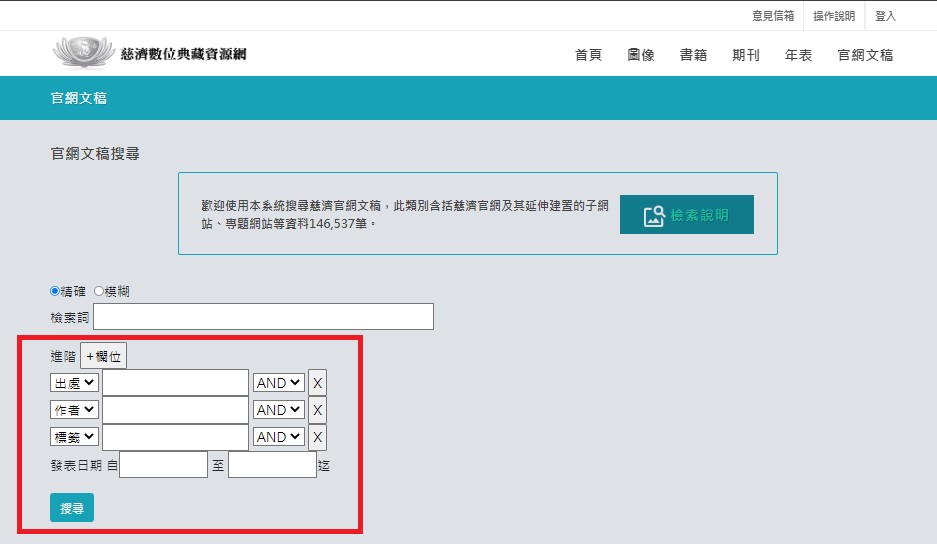Open the AND dropdown in 標籤 row
Image resolution: width=937 pixels, height=544 pixels.
point(278,436)
